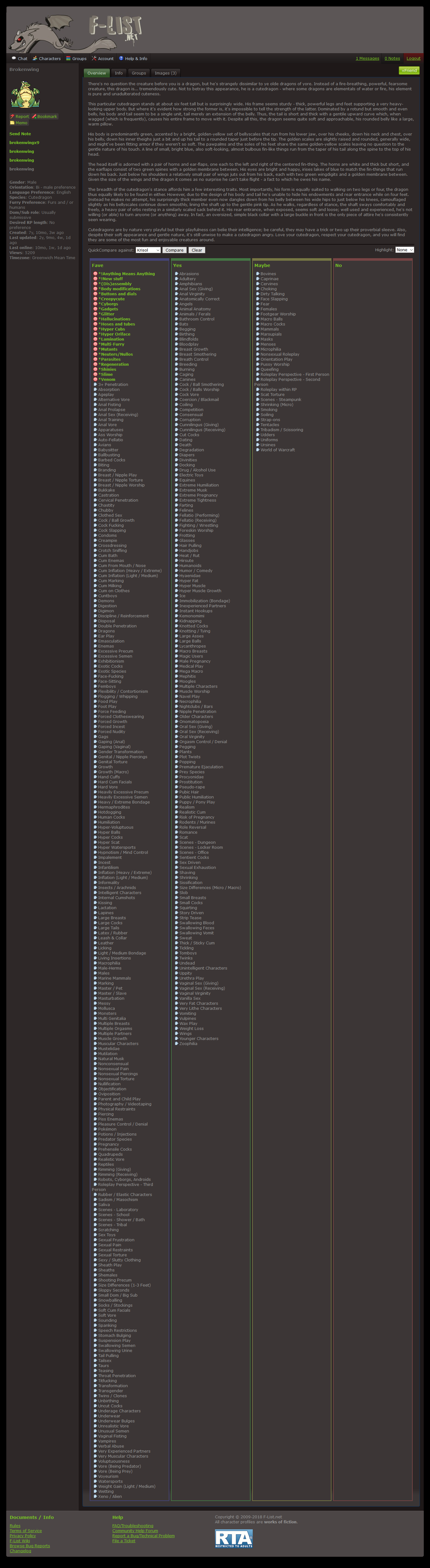The width and height of the screenshot is (430, 1568).
Task: Click the Chat speech bubble icon
Action: tap(14, 58)
